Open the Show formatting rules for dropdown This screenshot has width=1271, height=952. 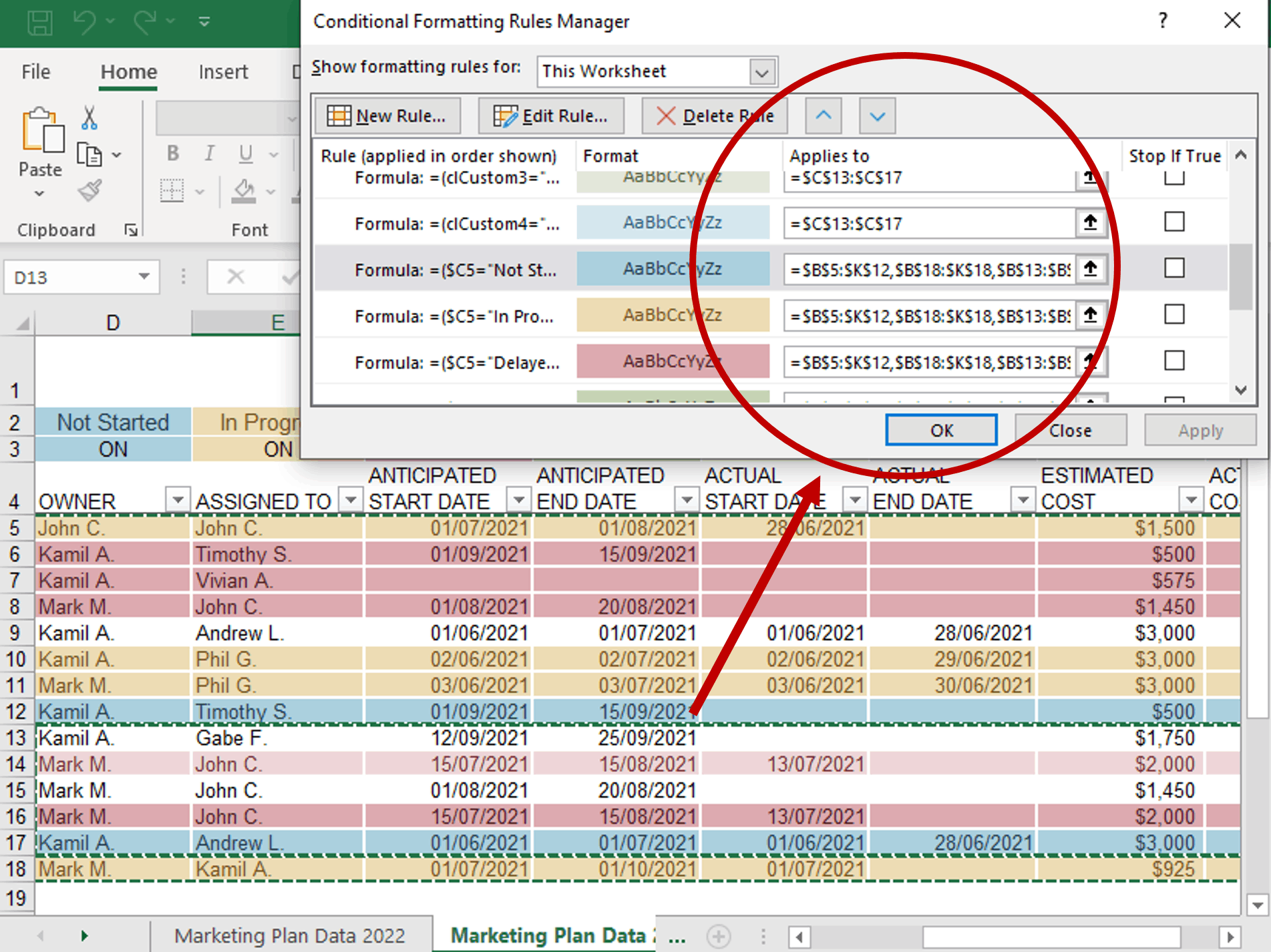coord(761,71)
